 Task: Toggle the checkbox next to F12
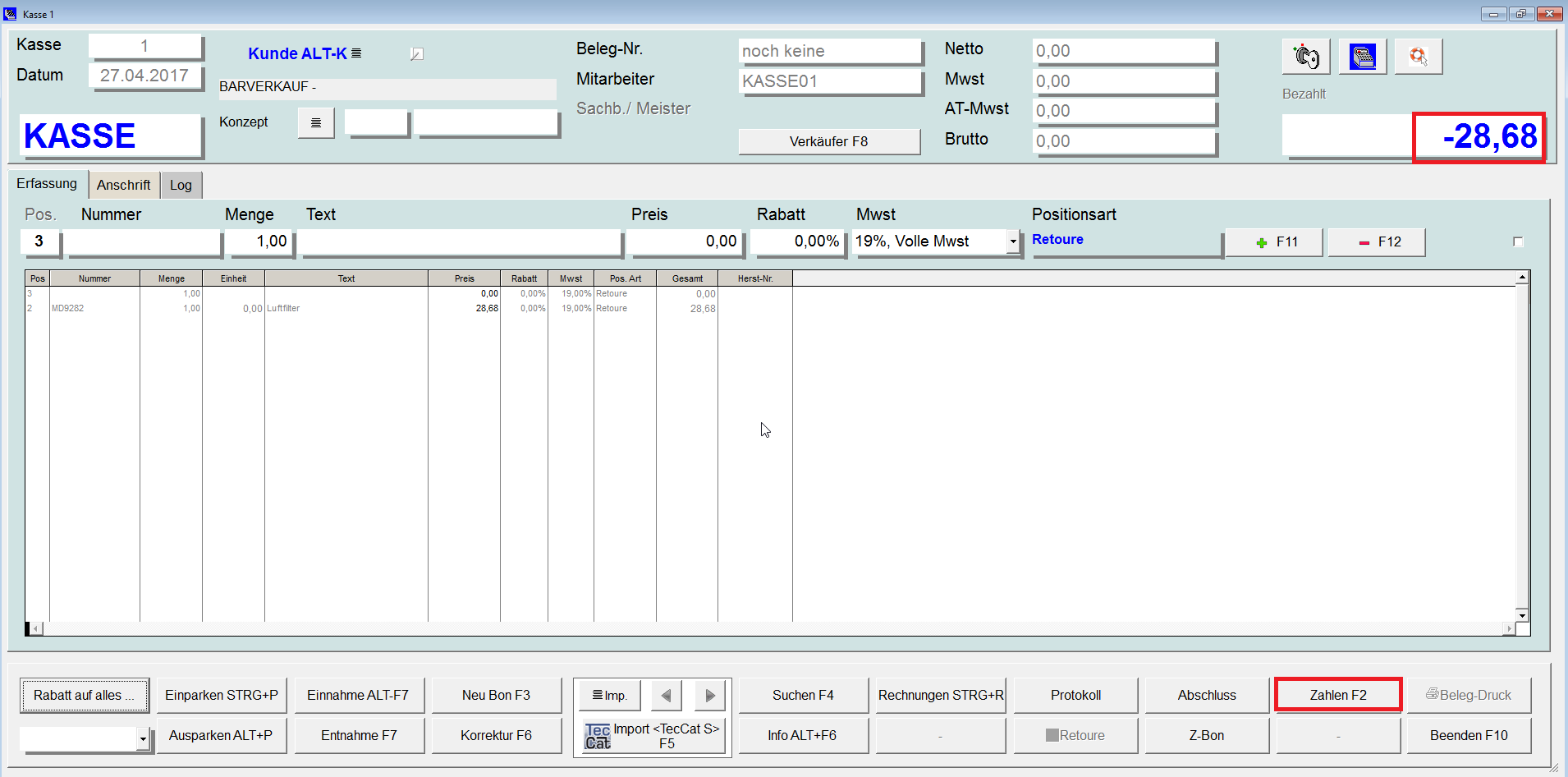[x=1518, y=241]
